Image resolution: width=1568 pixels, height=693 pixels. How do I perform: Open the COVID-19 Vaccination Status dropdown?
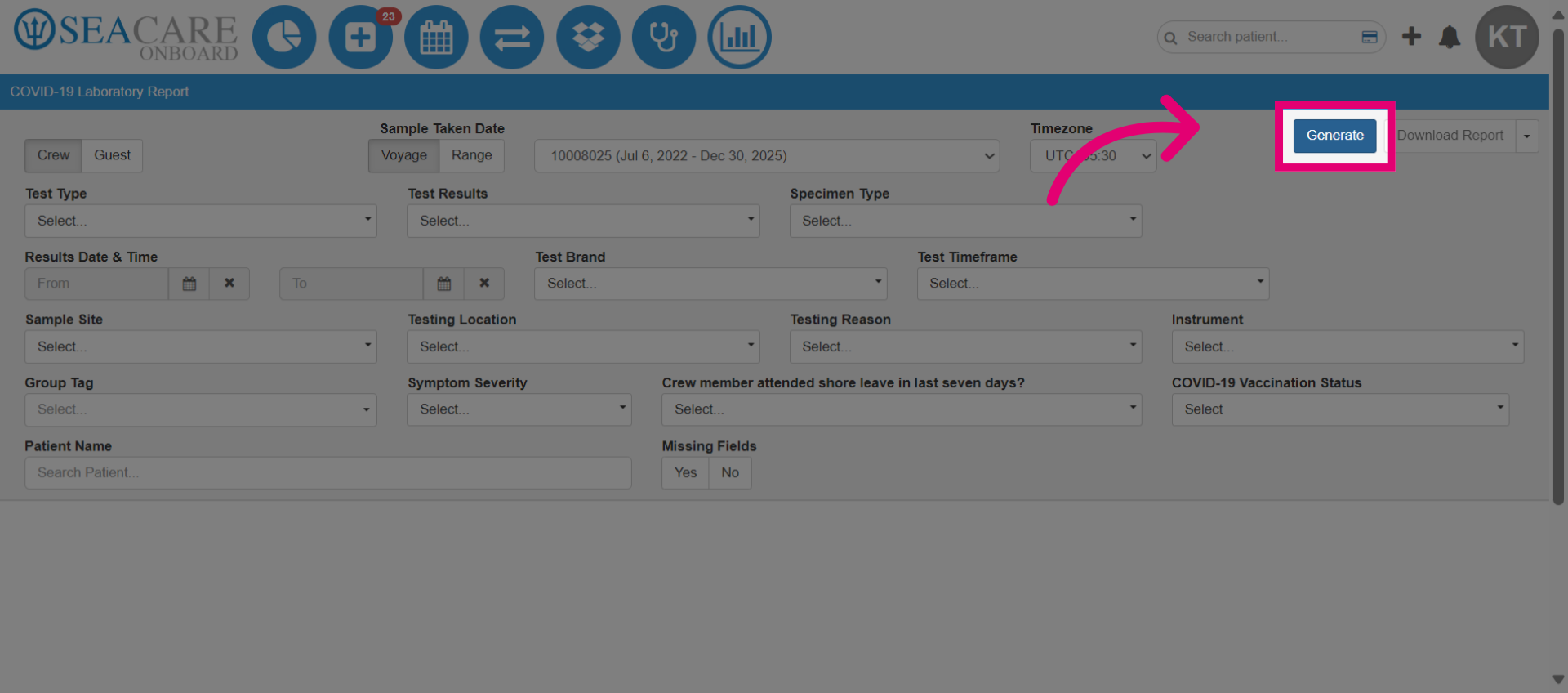1341,409
